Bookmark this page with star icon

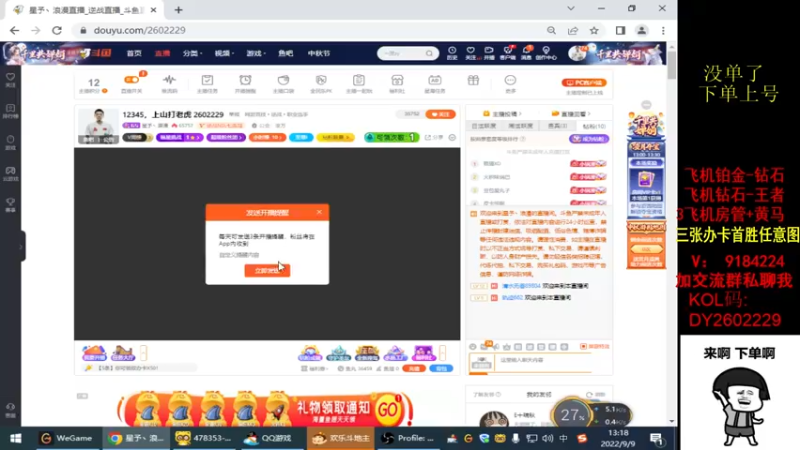[x=594, y=31]
